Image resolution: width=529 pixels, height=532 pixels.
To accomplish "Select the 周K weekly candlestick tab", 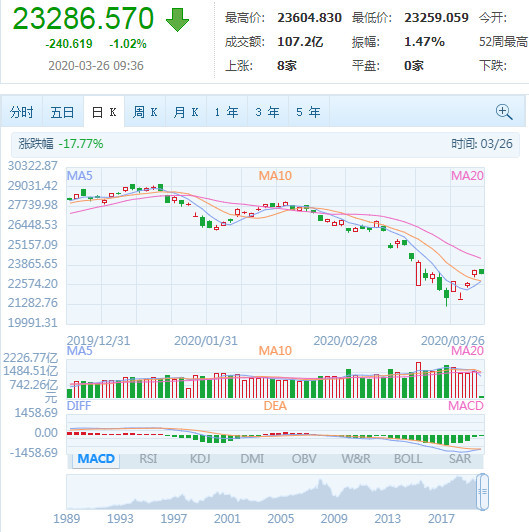I will pos(145,112).
